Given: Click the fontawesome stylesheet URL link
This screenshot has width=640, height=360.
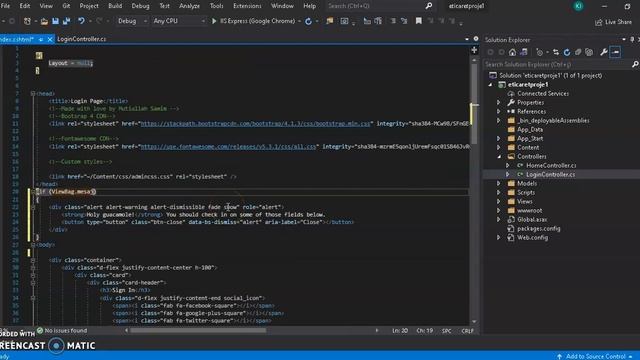Looking at the screenshot, I should coord(229,146).
